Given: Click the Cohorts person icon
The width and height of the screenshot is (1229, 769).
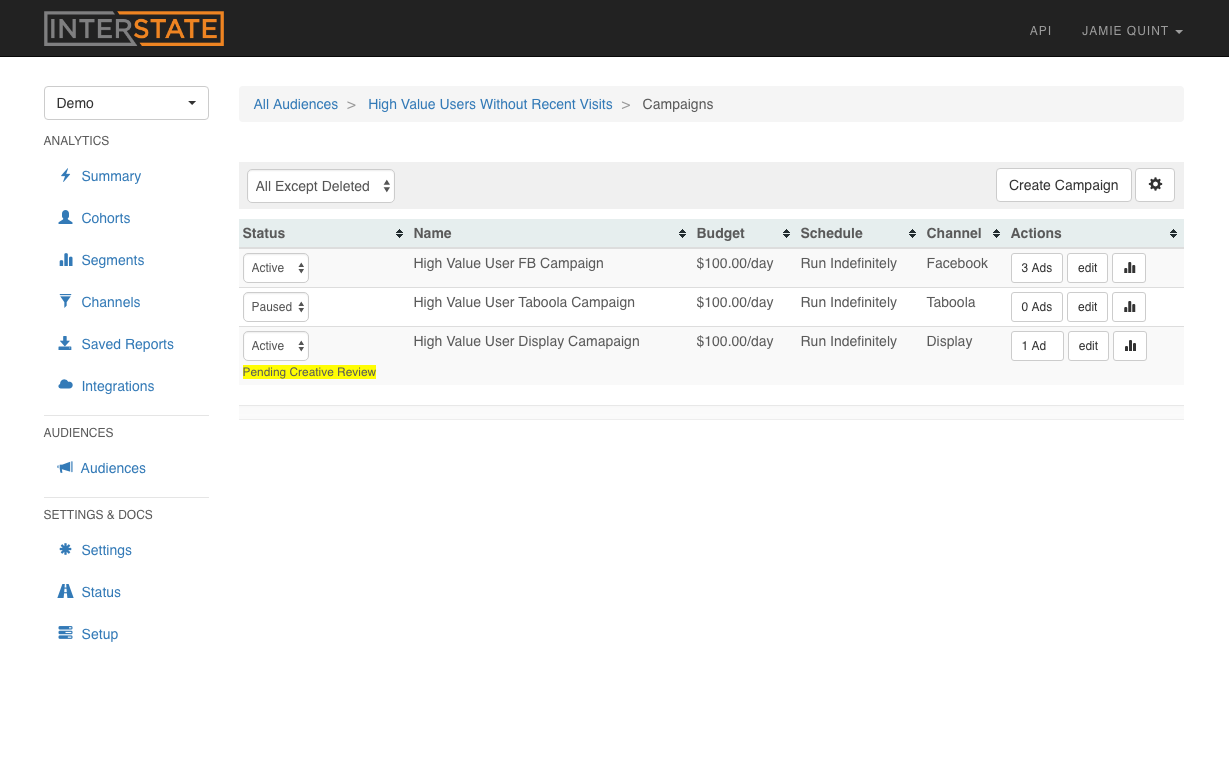Looking at the screenshot, I should click(x=65, y=217).
